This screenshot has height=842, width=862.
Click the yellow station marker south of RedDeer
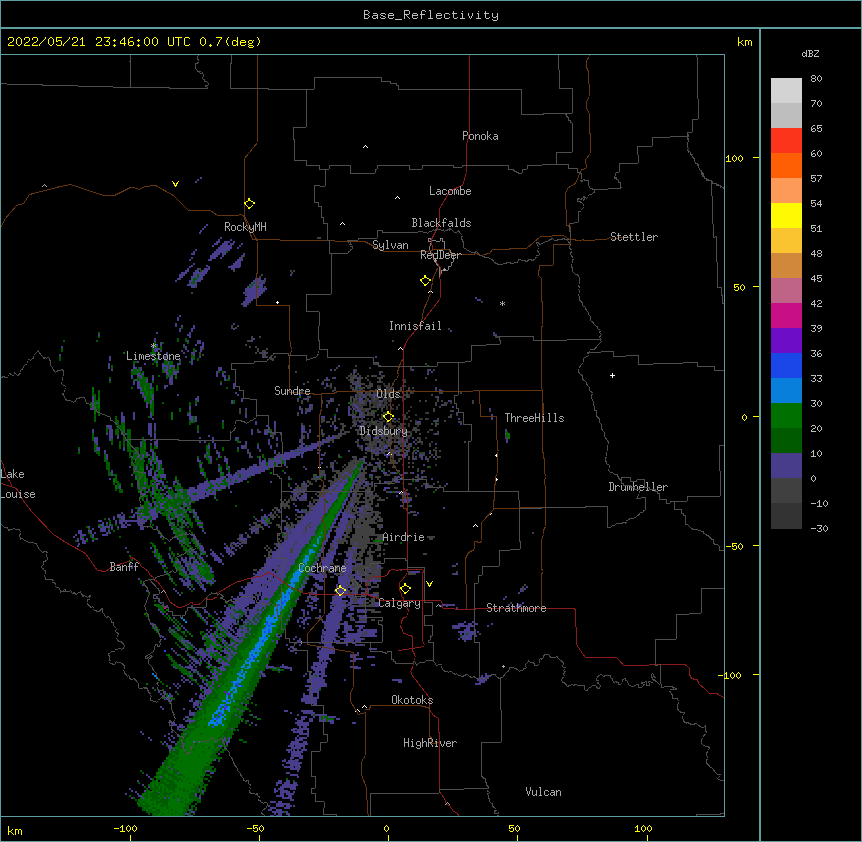pyautogui.click(x=425, y=281)
